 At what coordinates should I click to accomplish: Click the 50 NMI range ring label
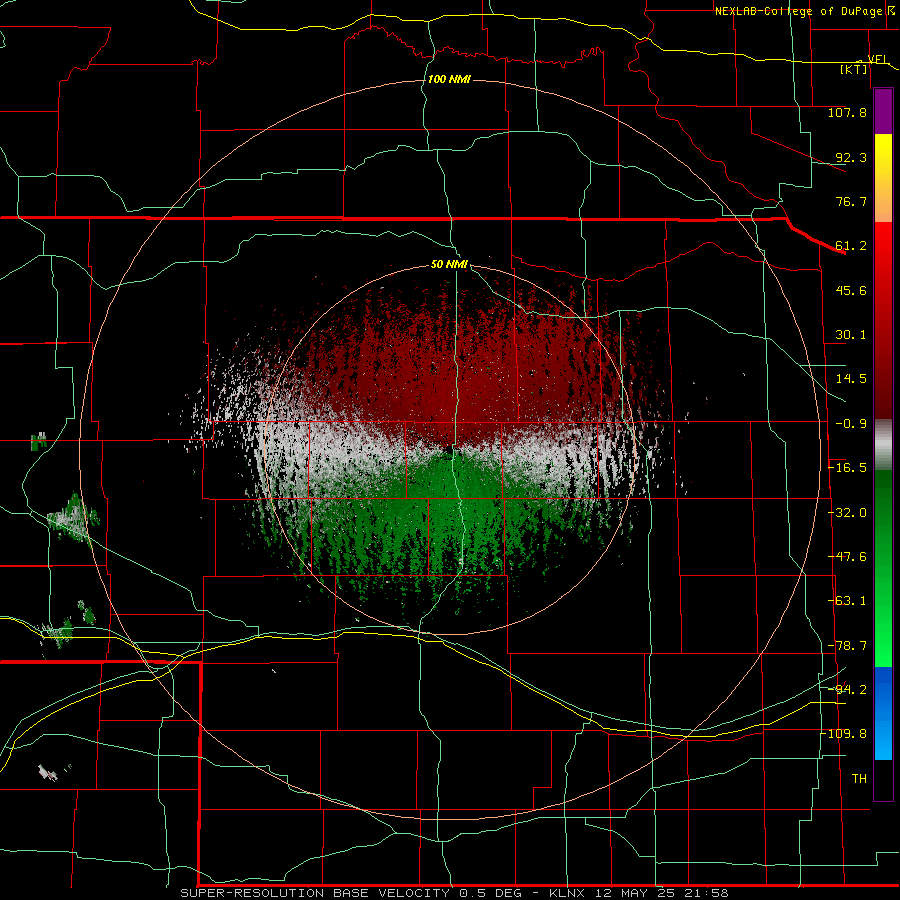pos(449,264)
